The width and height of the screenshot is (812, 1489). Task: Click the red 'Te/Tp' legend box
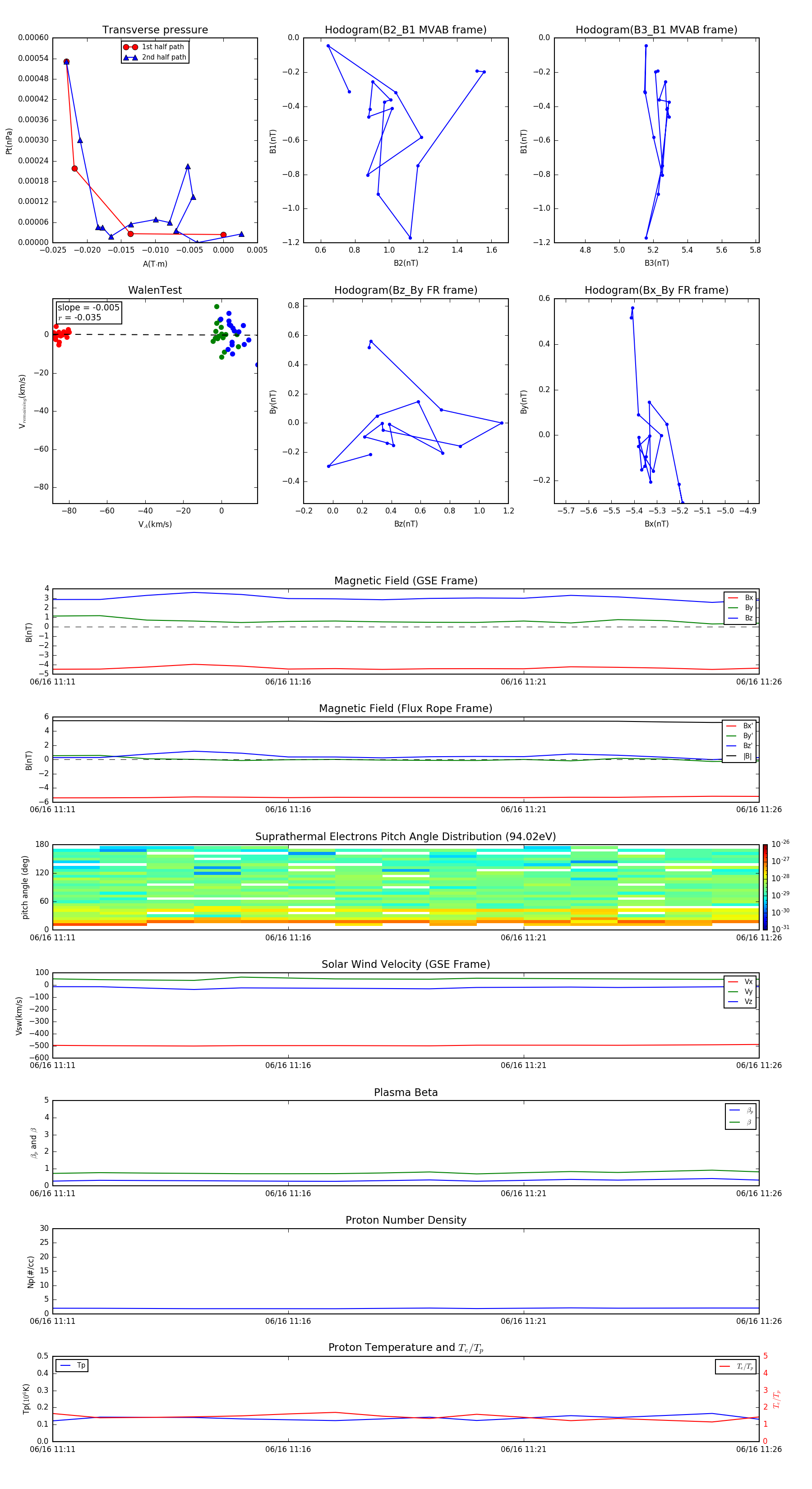736,1366
